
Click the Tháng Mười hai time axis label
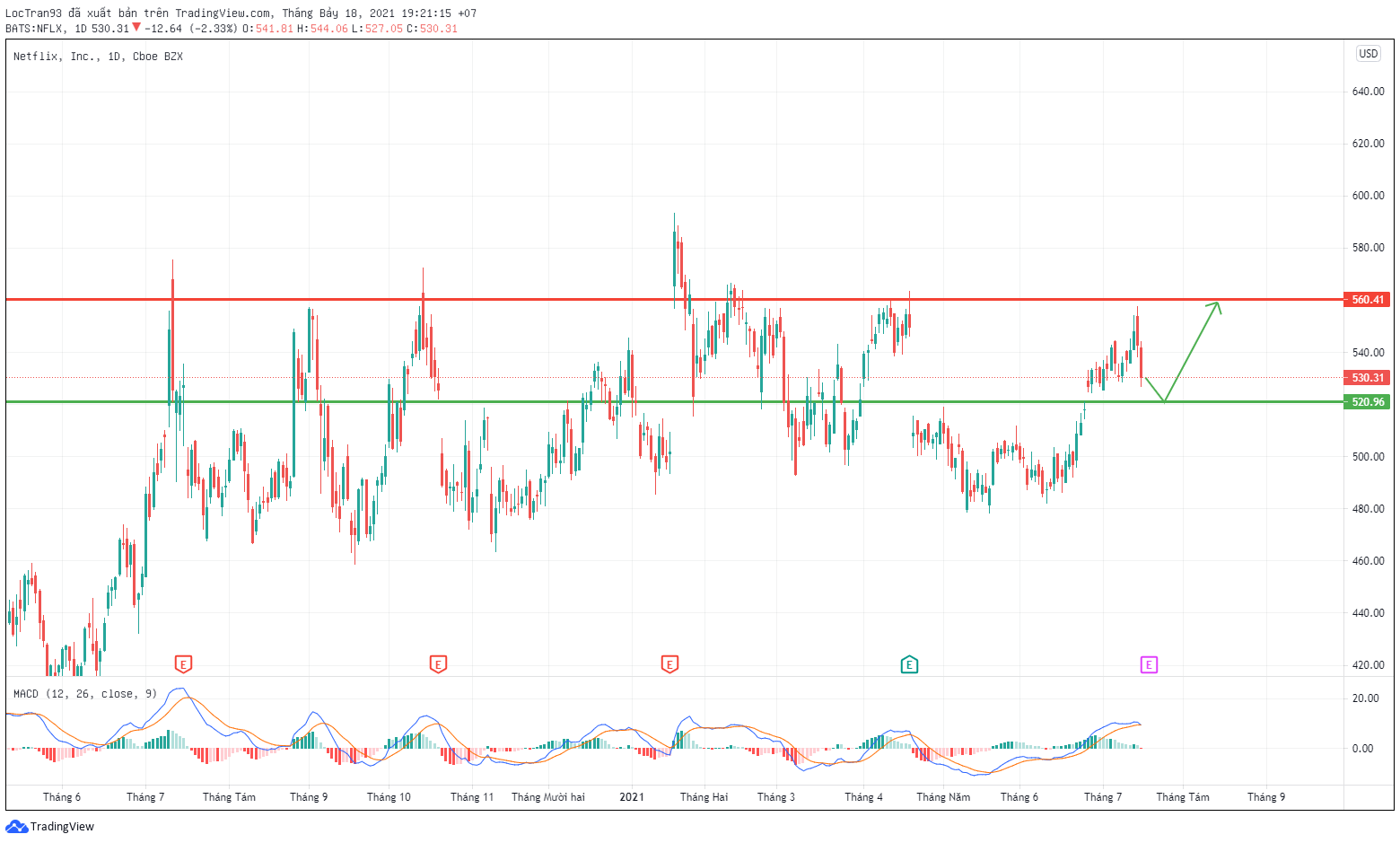[x=548, y=797]
